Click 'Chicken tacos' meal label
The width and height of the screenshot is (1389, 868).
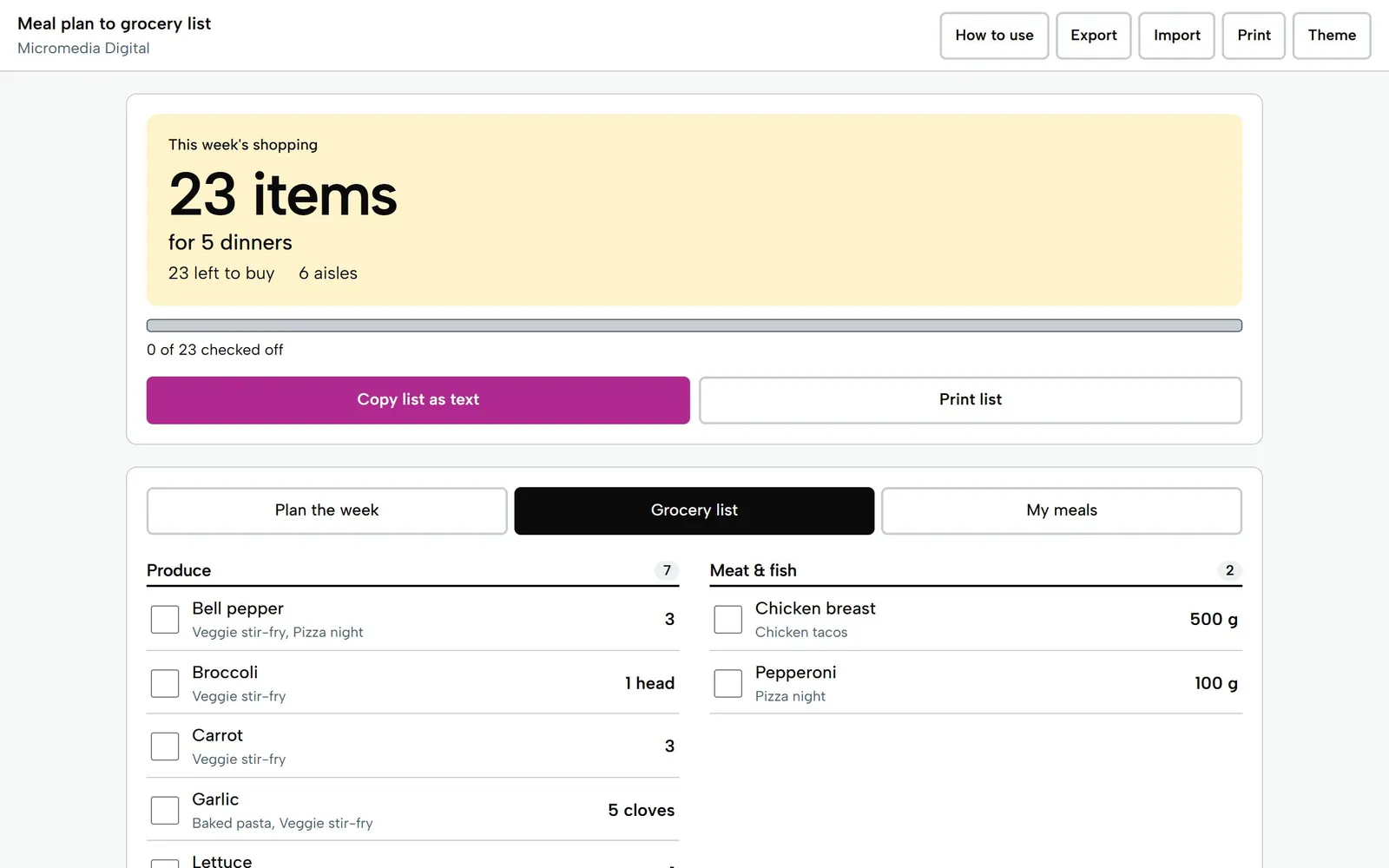801,633
